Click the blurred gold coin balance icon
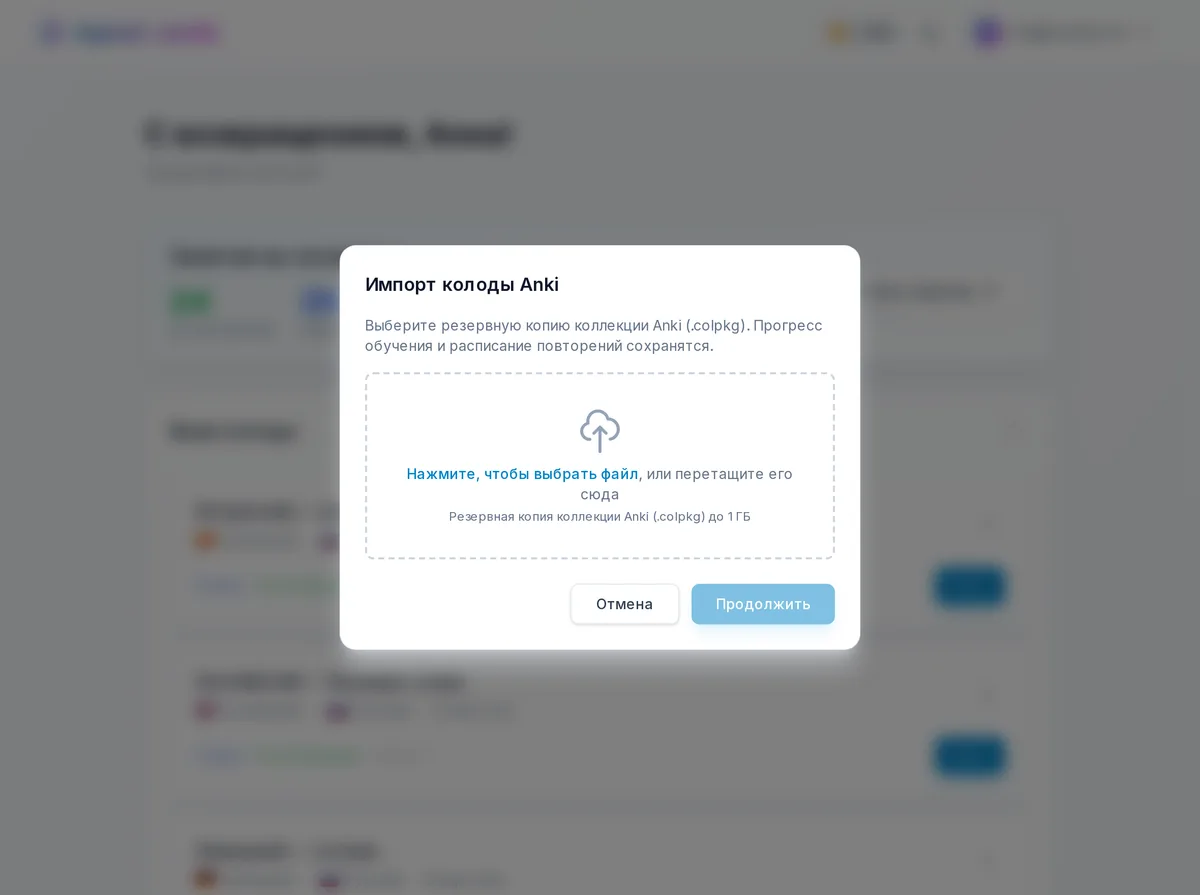The image size is (1200, 895). pos(837,33)
